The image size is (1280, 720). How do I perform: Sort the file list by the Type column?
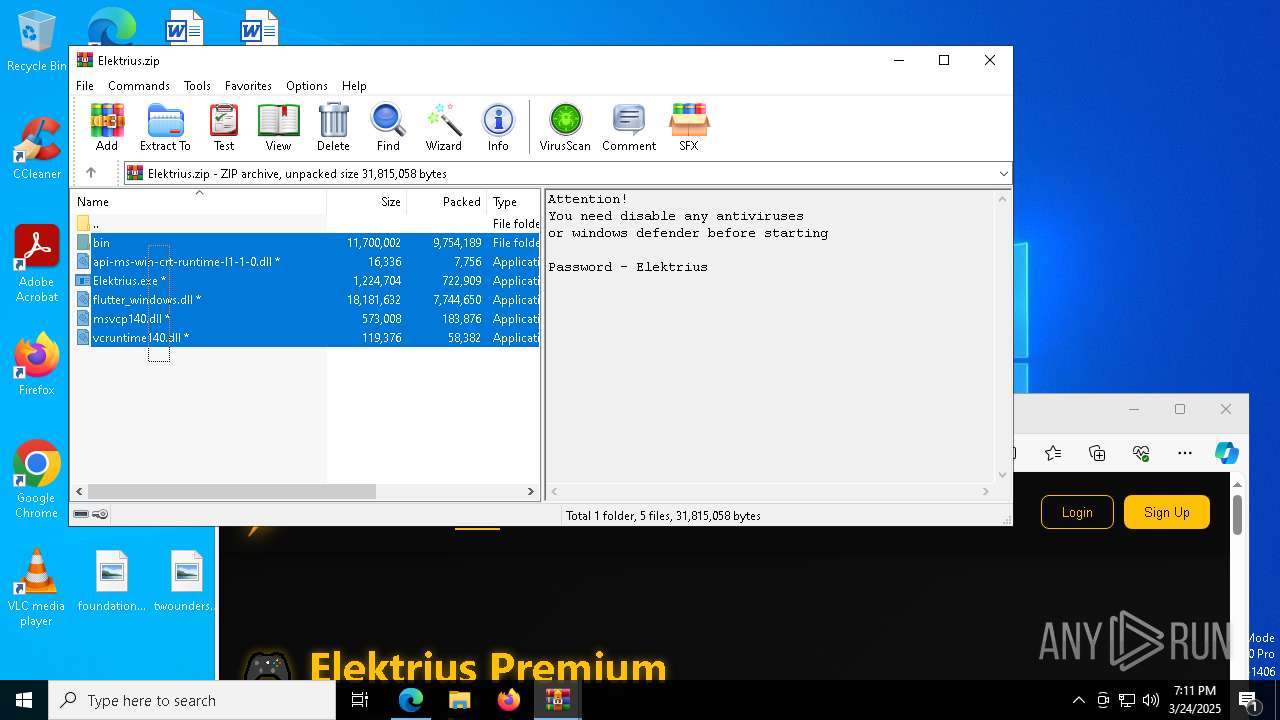(513, 202)
